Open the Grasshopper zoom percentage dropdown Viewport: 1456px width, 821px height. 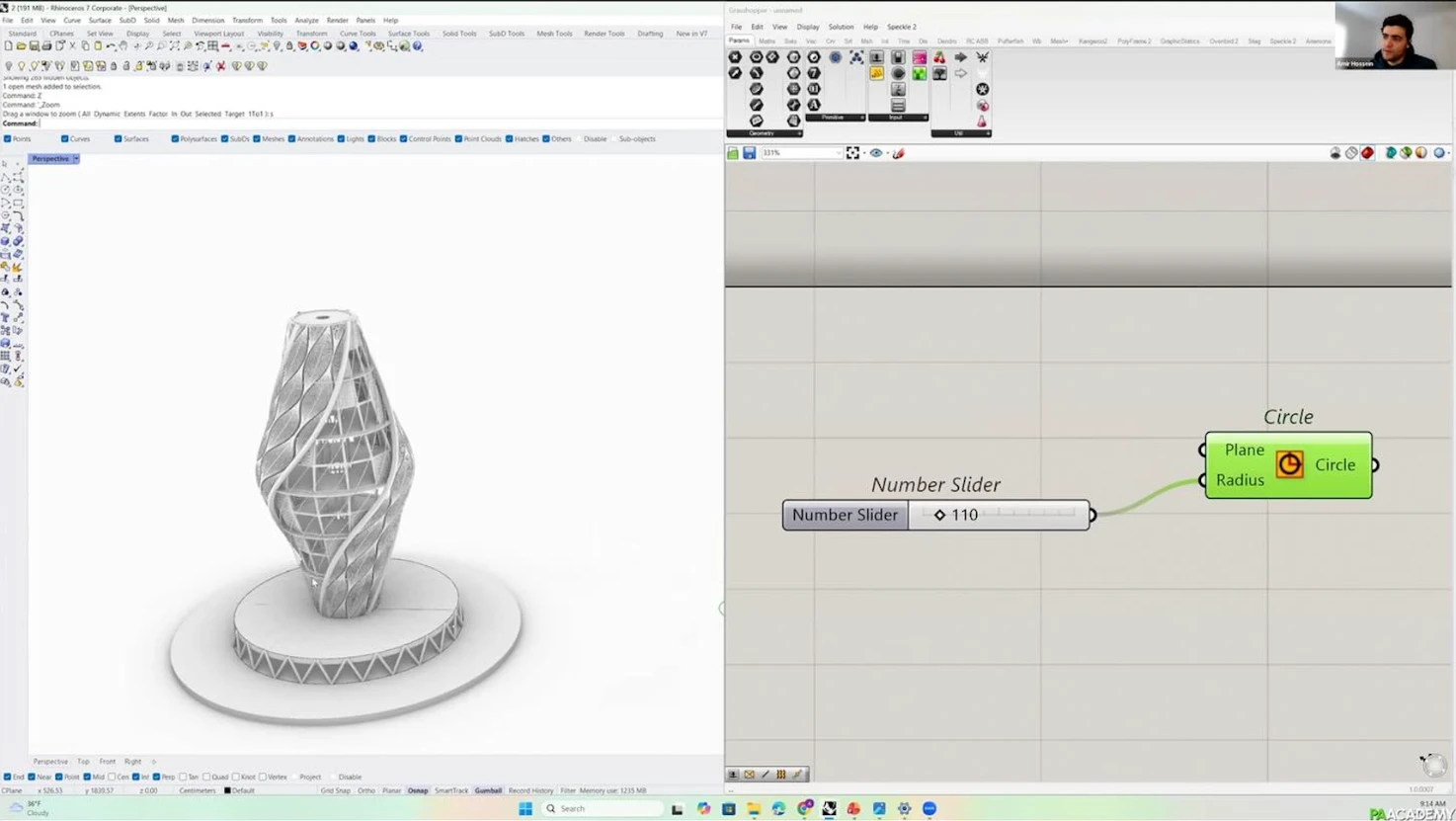coord(838,153)
